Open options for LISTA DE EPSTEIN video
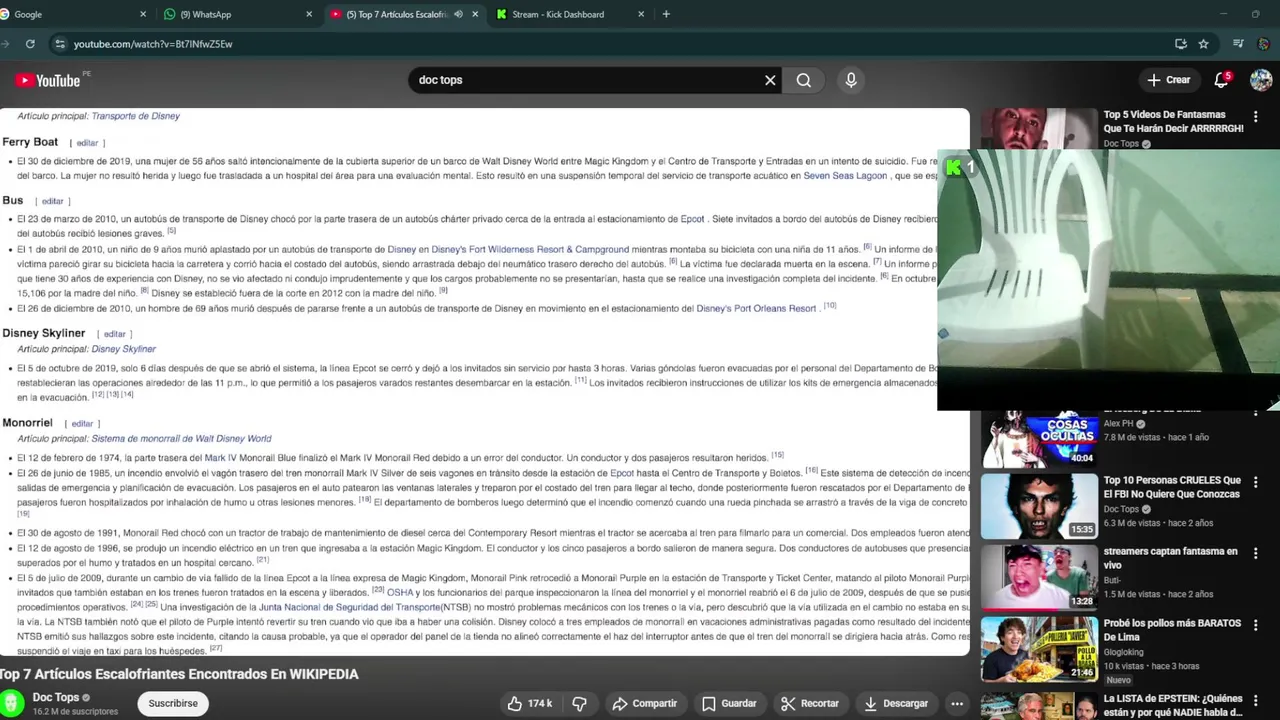 coord(1256,700)
